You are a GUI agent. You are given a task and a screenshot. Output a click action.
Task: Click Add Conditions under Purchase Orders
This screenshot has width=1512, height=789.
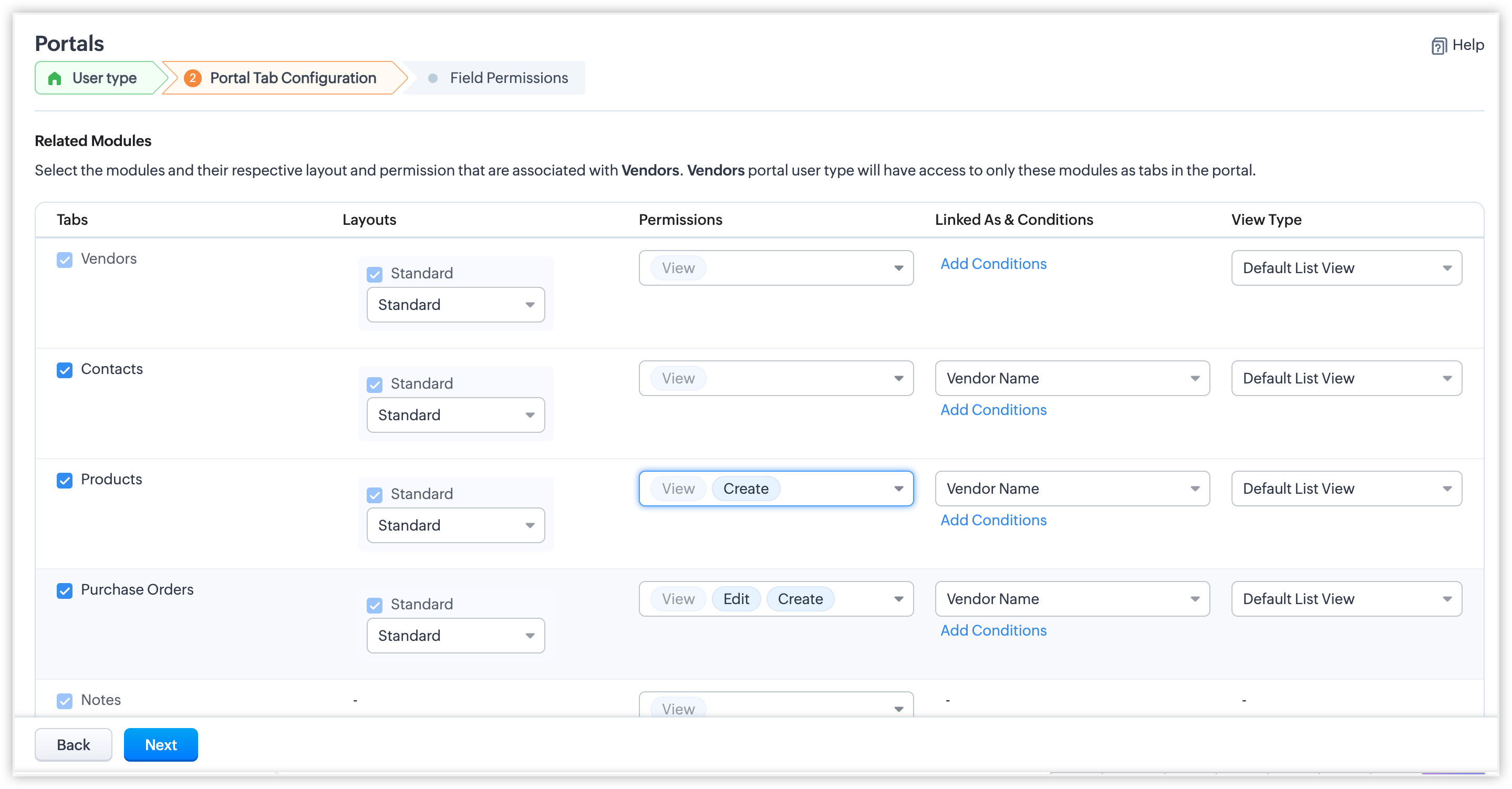pos(993,630)
